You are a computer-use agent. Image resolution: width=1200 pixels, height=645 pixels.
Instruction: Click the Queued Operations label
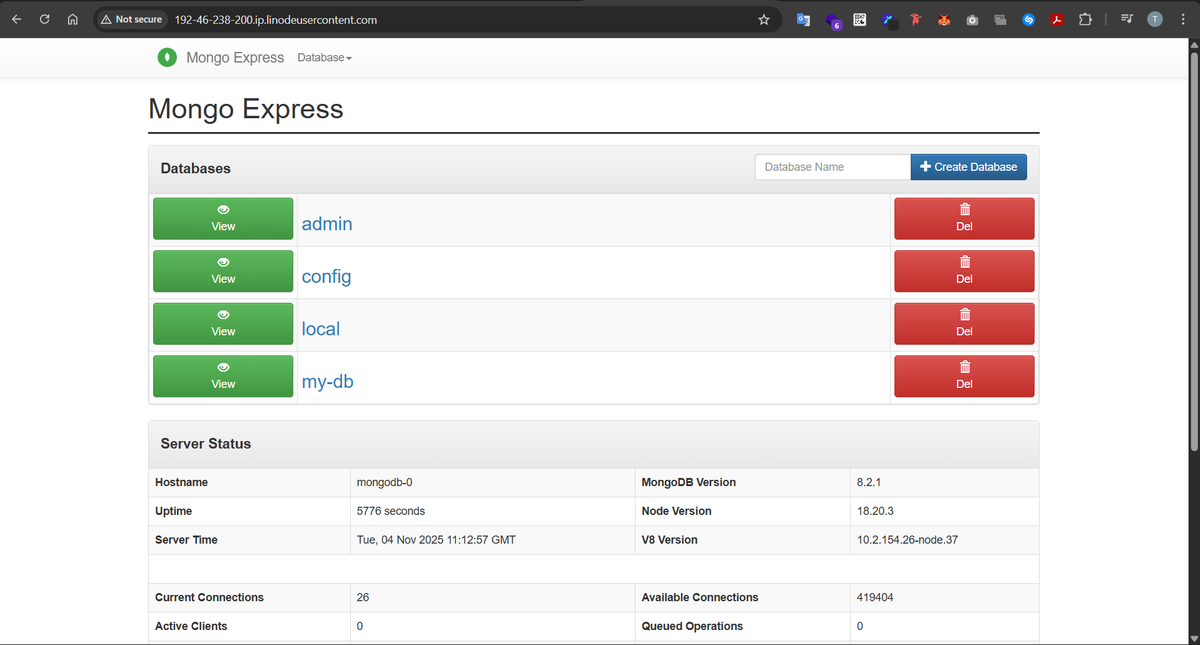click(692, 626)
